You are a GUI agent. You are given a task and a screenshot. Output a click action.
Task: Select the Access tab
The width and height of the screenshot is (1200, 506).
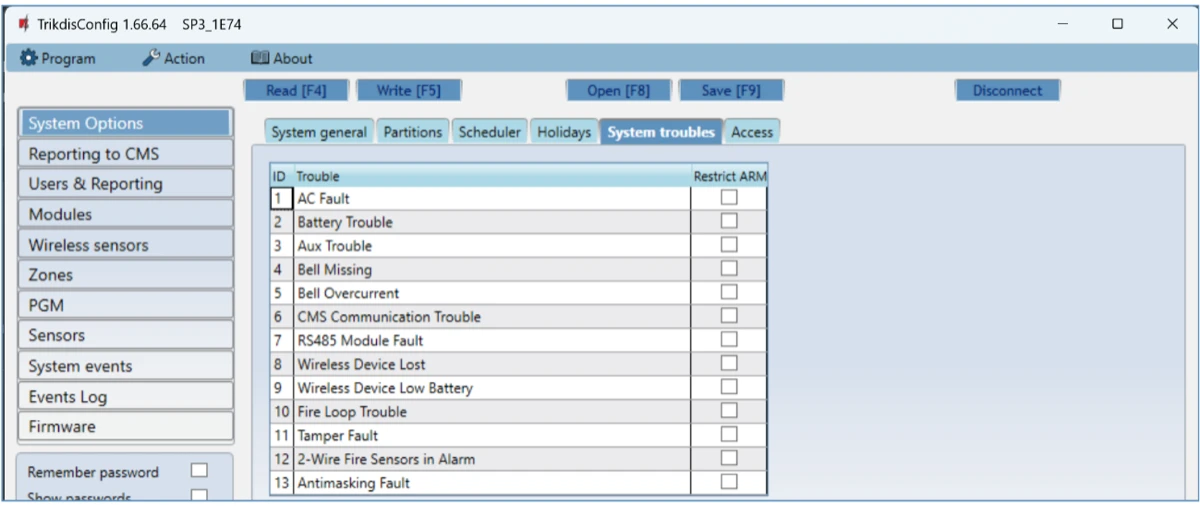coord(751,132)
